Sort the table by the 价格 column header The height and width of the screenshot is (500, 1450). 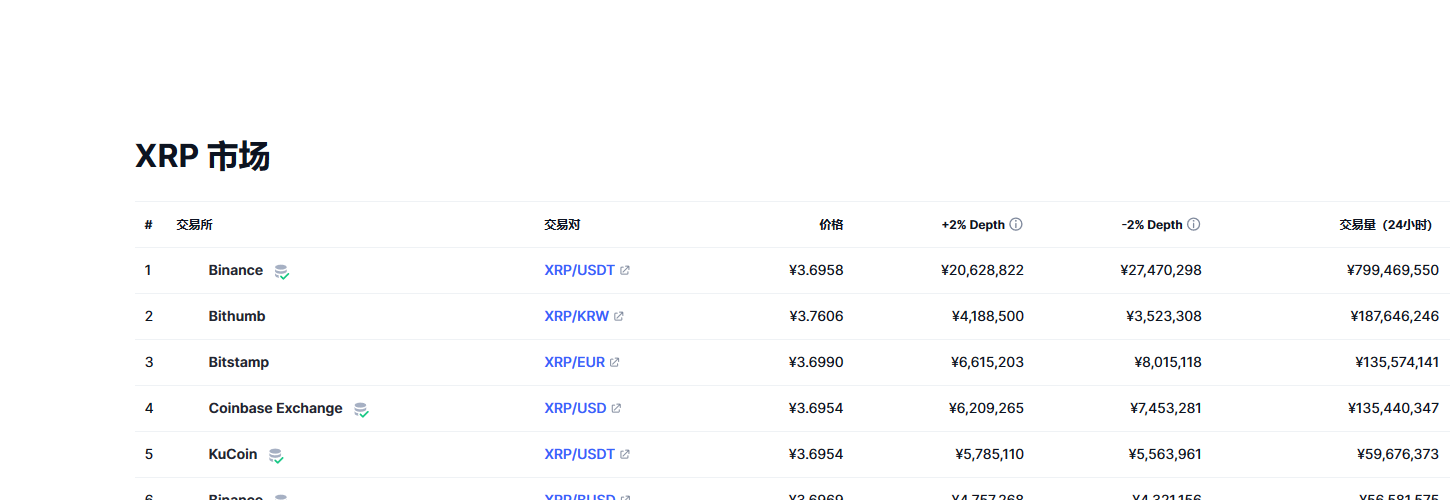click(831, 225)
